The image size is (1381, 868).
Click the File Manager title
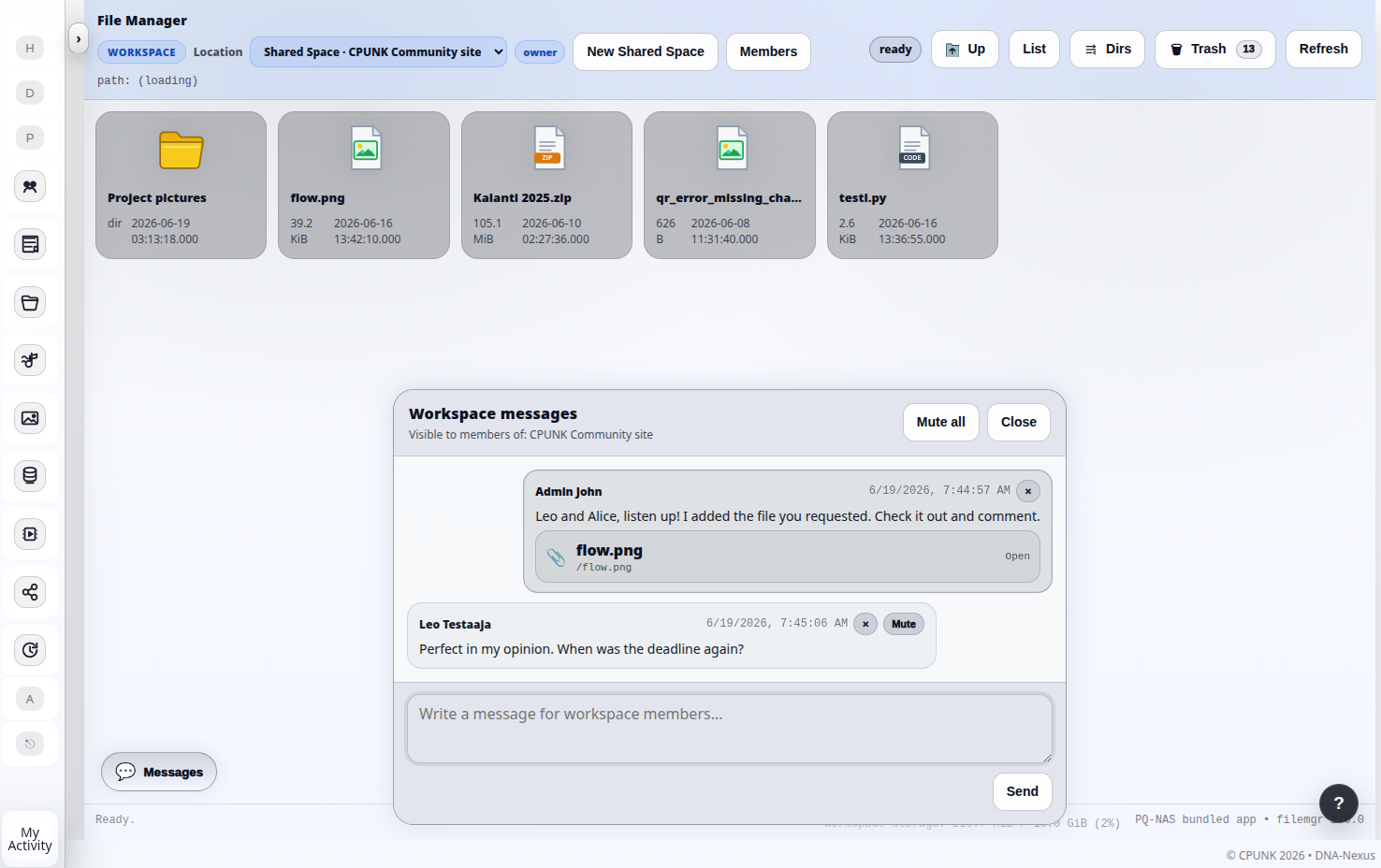point(142,21)
